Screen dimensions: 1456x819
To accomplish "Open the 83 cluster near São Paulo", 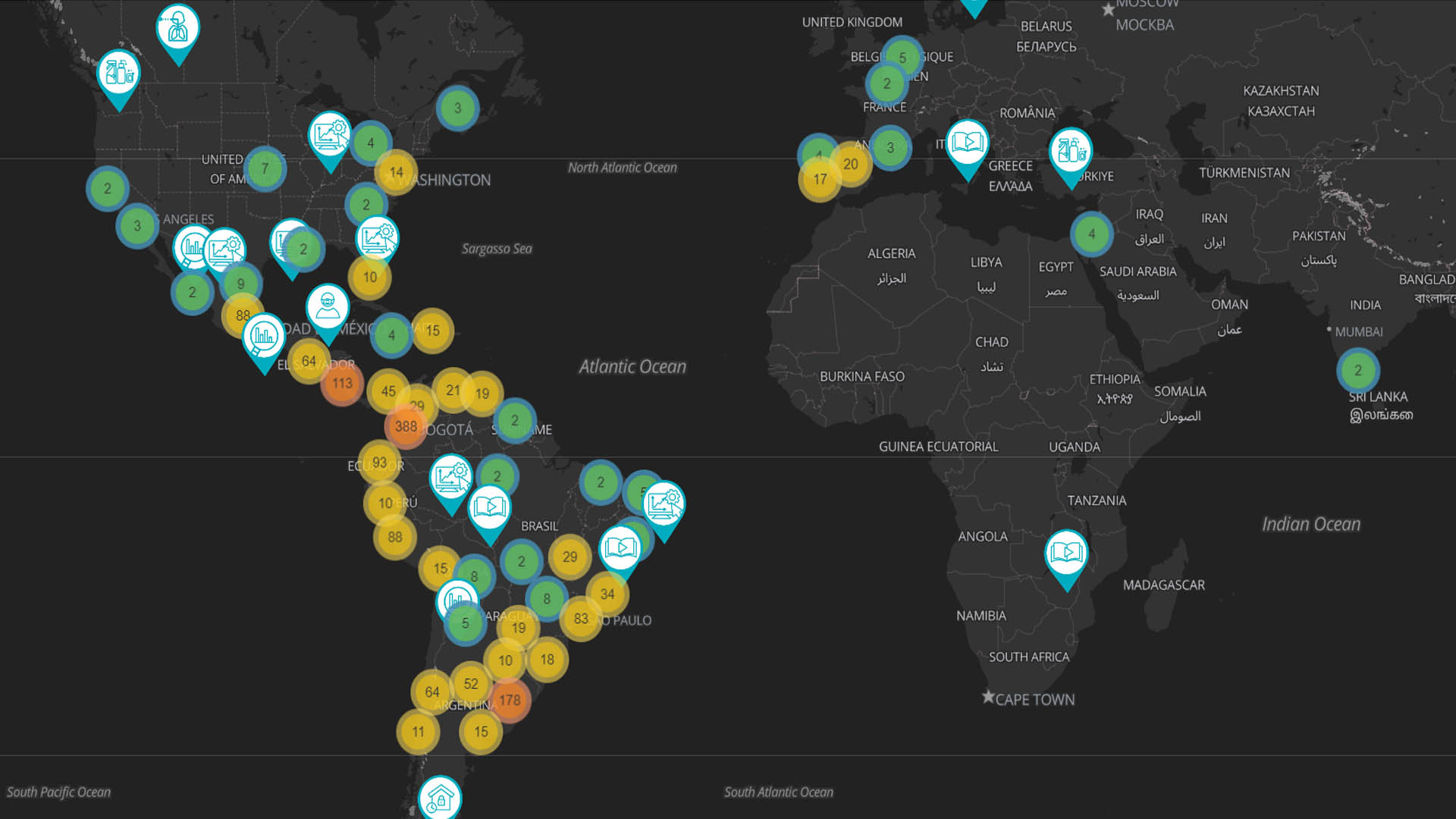I will pyautogui.click(x=581, y=619).
